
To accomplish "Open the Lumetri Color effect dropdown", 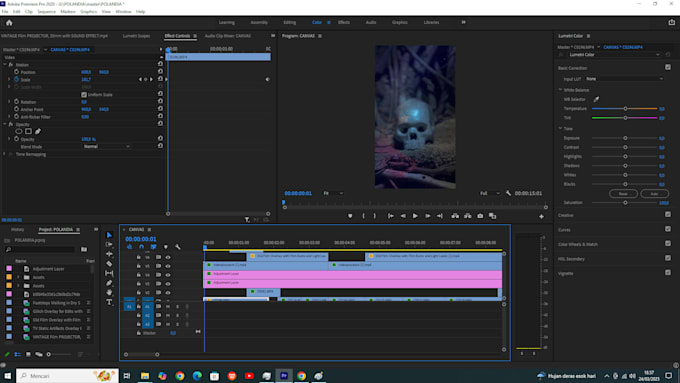I will pyautogui.click(x=614, y=55).
